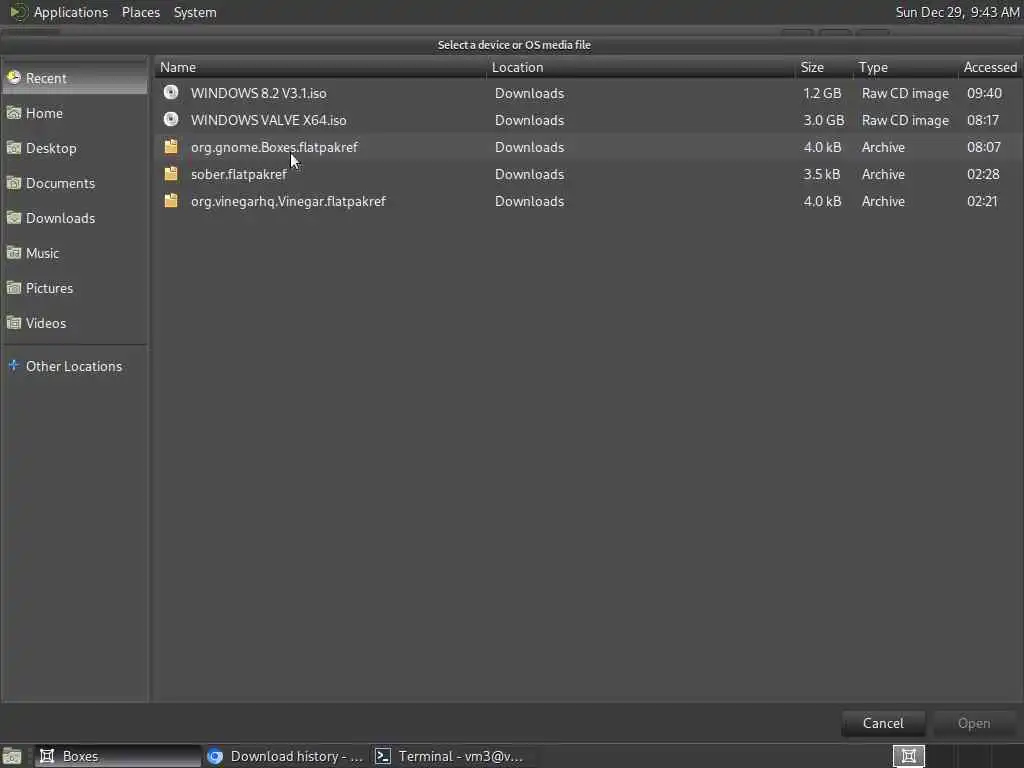Viewport: 1024px width, 768px height.
Task: Cancel the media file selection dialog
Action: click(883, 723)
